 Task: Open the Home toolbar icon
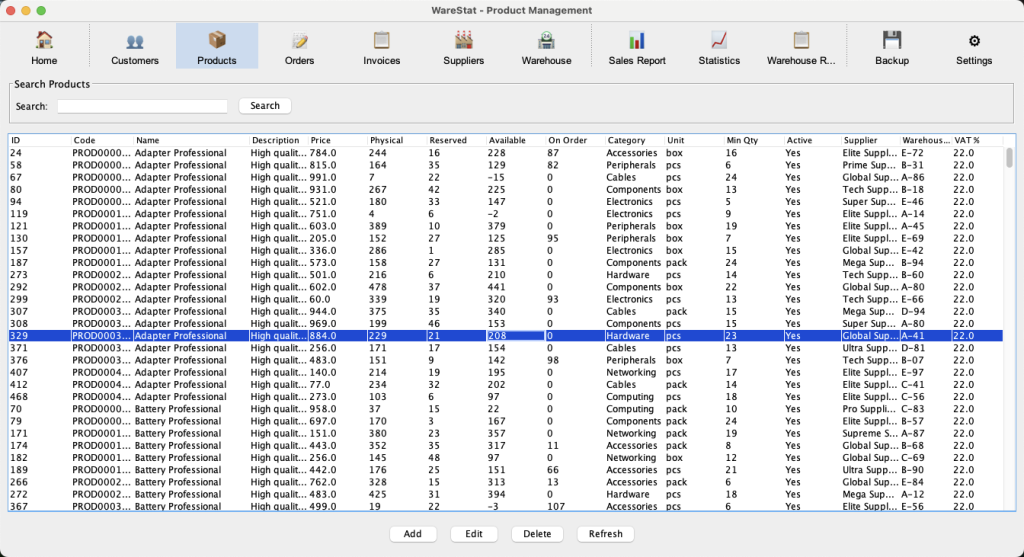44,47
